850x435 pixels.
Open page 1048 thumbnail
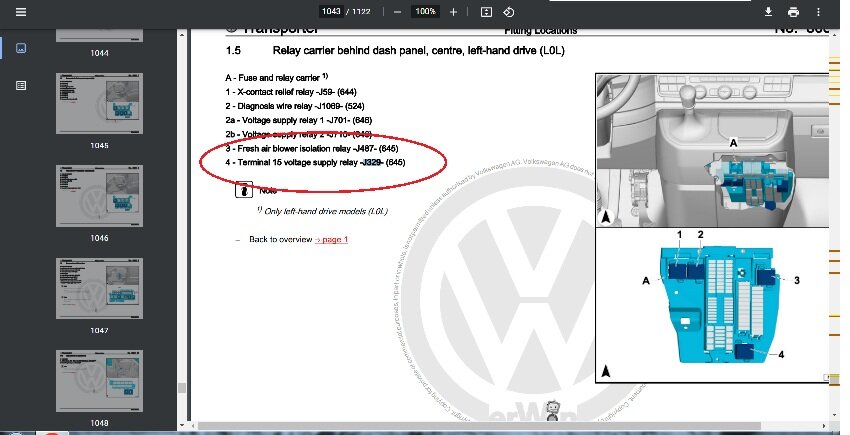pos(99,381)
